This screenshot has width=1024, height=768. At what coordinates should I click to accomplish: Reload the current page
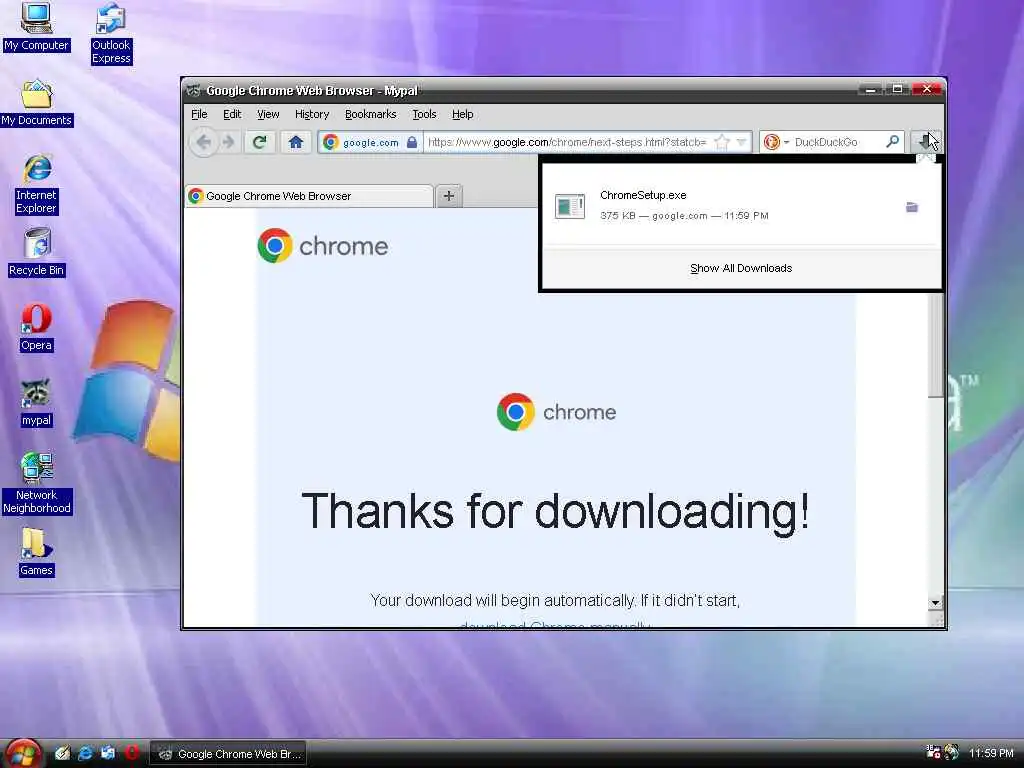[x=260, y=142]
